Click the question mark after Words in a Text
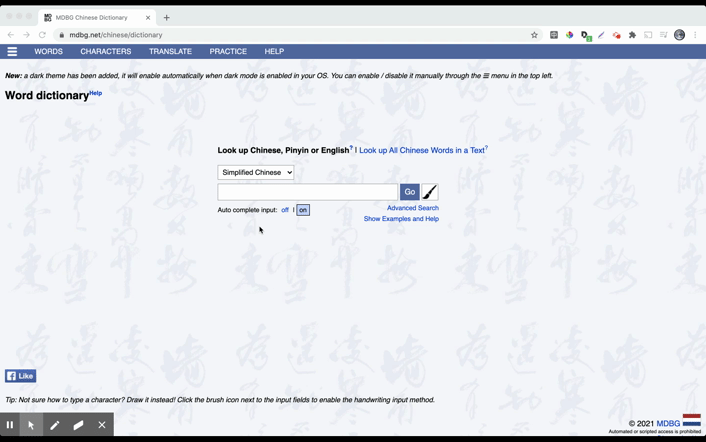The height and width of the screenshot is (442, 706). 486,148
